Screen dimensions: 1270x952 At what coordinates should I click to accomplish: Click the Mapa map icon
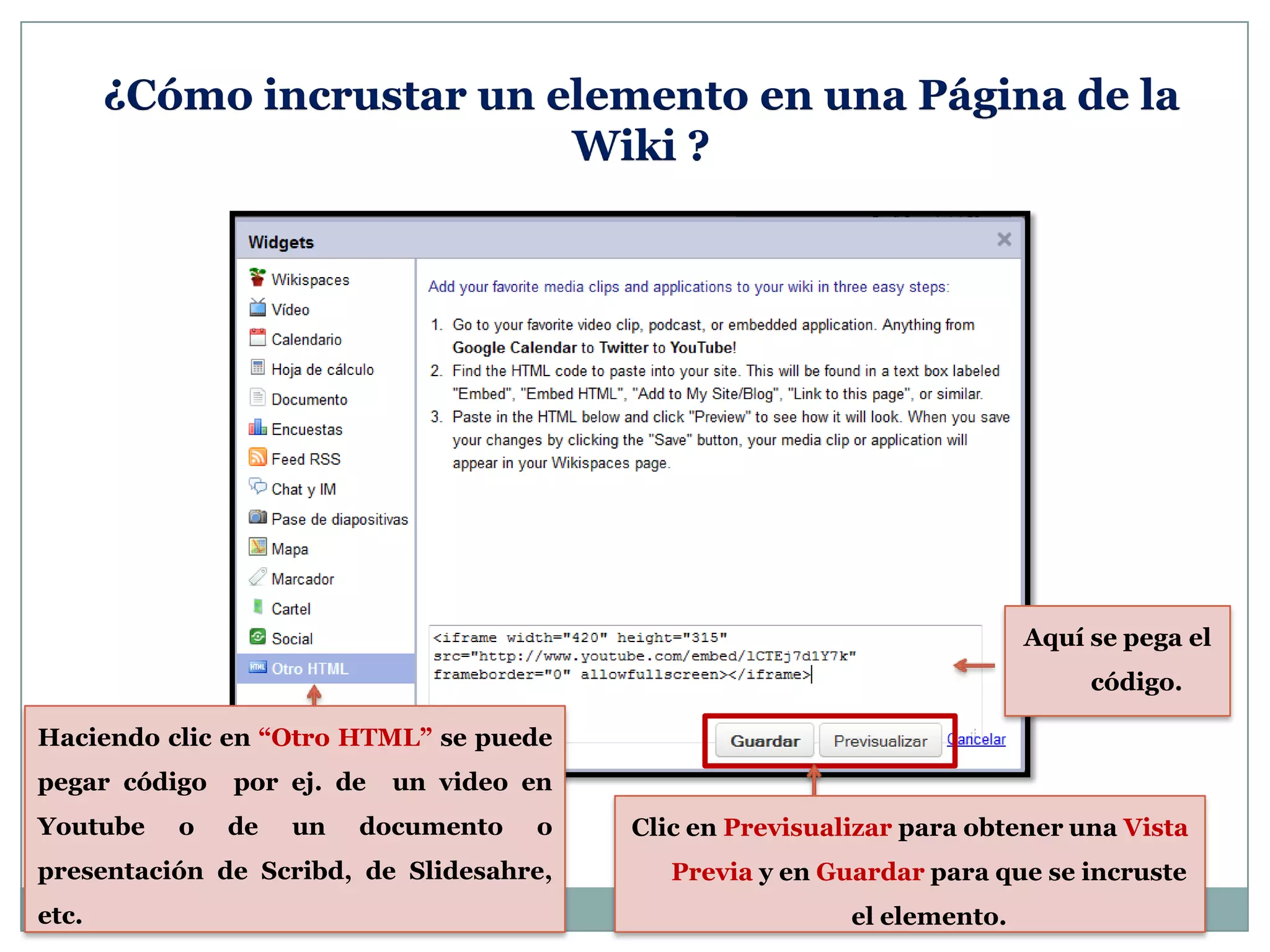pyautogui.click(x=257, y=547)
